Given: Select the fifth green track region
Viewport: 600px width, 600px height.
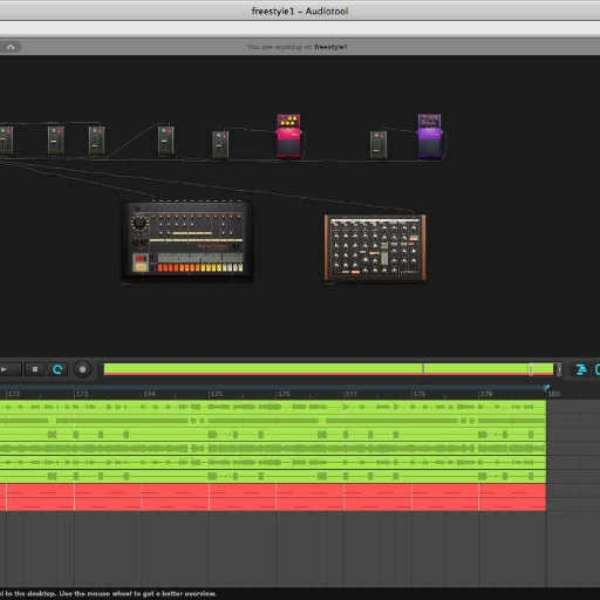Looking at the screenshot, I should (273, 462).
